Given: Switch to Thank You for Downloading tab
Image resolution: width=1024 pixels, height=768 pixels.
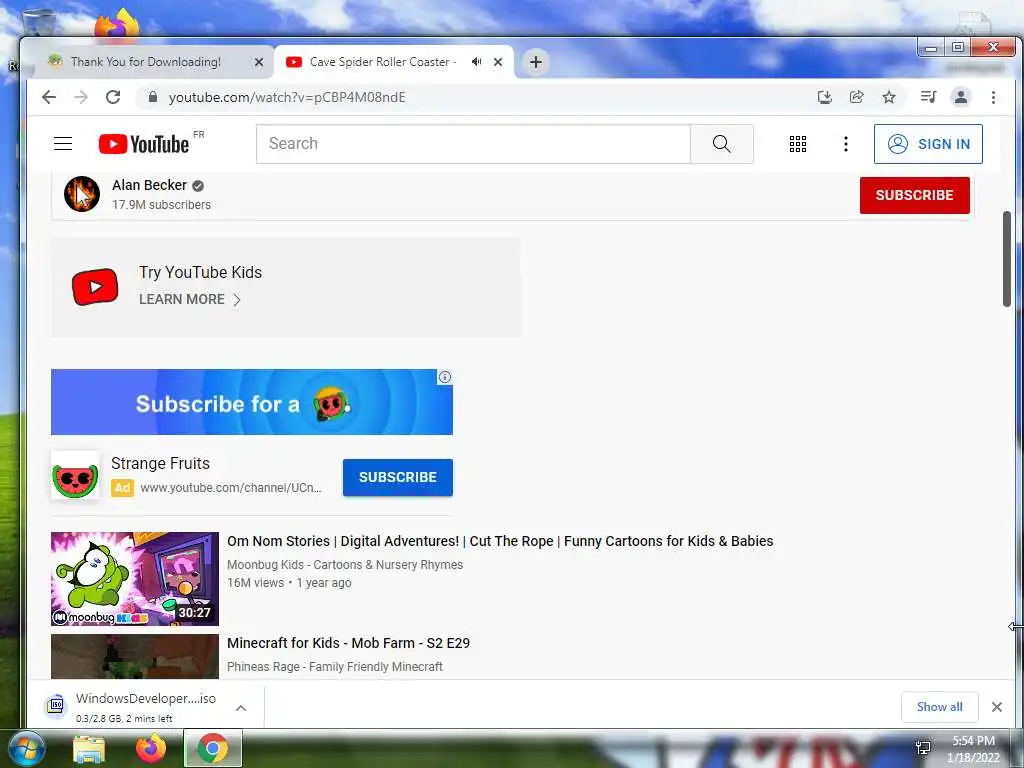Looking at the screenshot, I should pos(146,62).
